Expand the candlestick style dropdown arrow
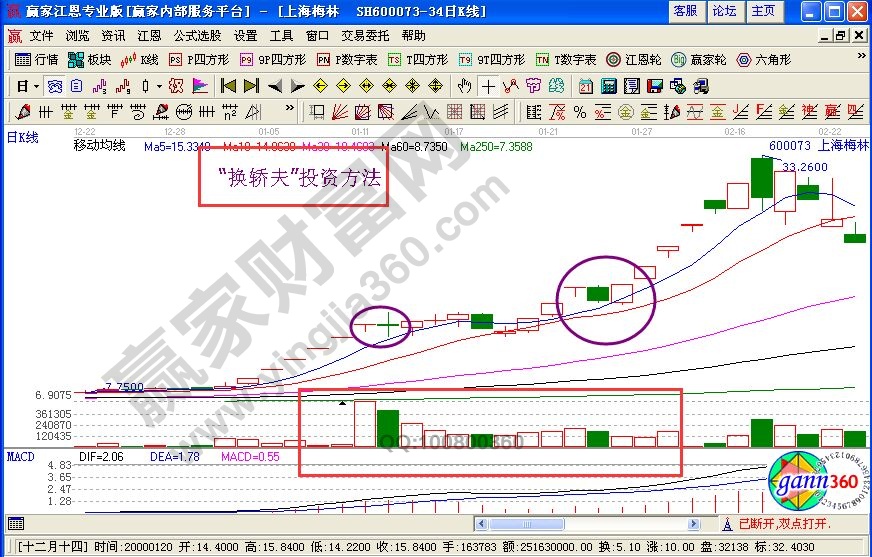The image size is (872, 557). (159, 86)
